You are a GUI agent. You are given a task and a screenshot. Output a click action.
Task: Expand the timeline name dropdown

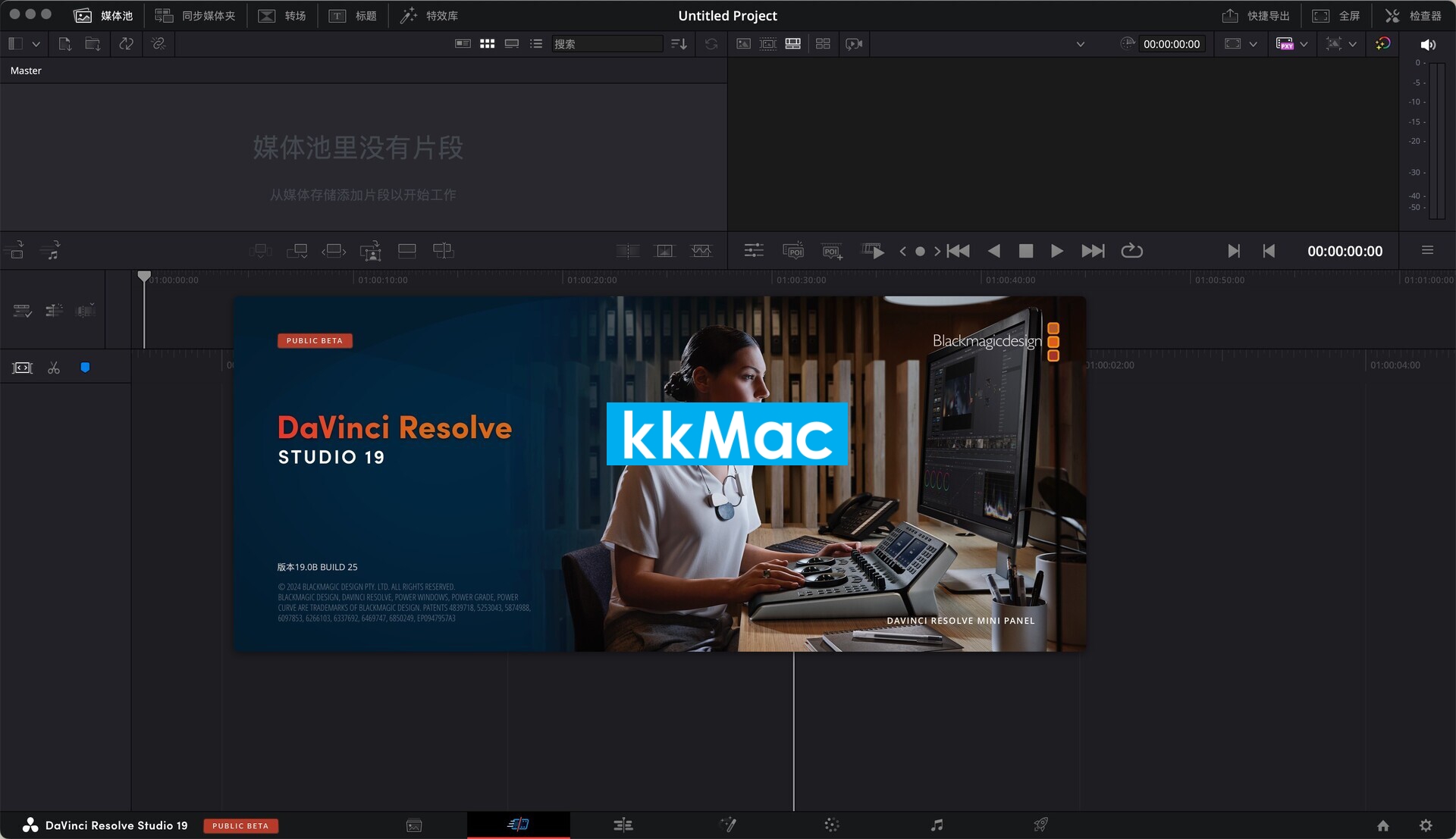1081,44
